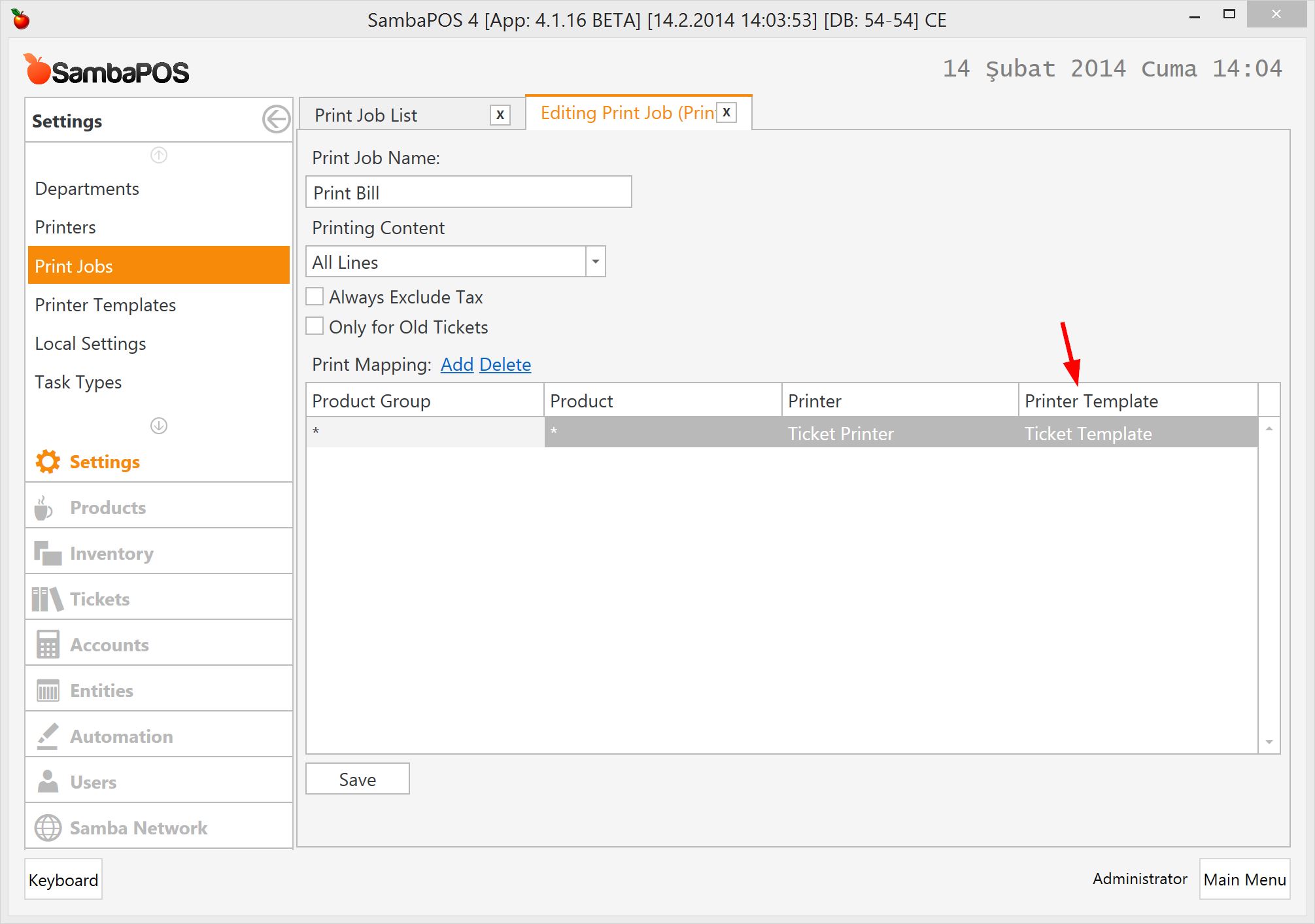The height and width of the screenshot is (924, 1315).
Task: Open the Products cup icon
Action: (x=44, y=507)
